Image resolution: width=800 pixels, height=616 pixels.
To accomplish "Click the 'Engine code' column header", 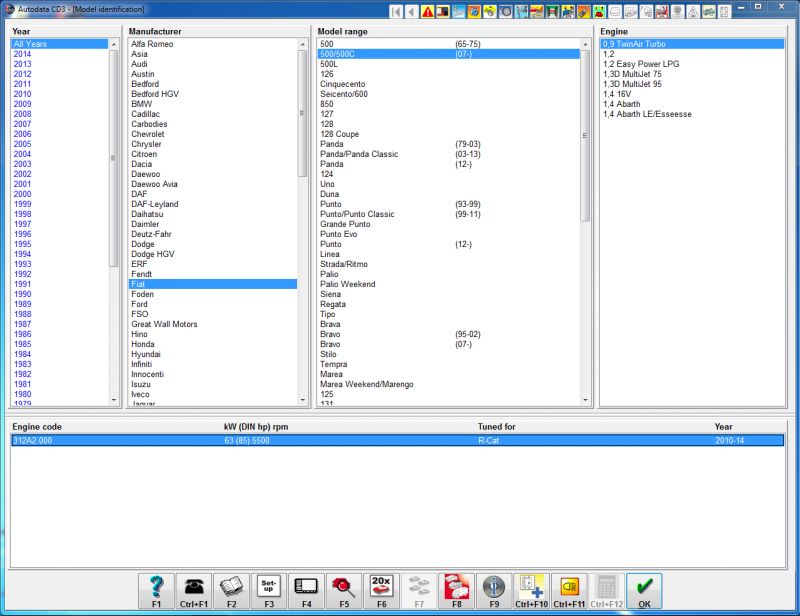I will tap(37, 427).
